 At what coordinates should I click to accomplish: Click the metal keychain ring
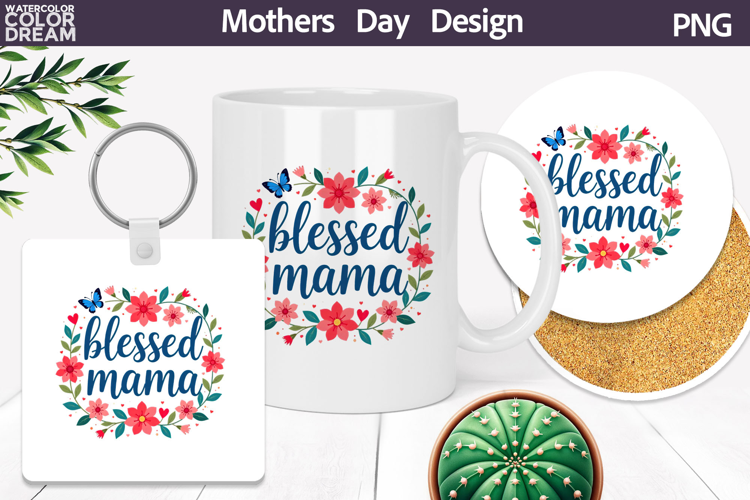[143, 175]
